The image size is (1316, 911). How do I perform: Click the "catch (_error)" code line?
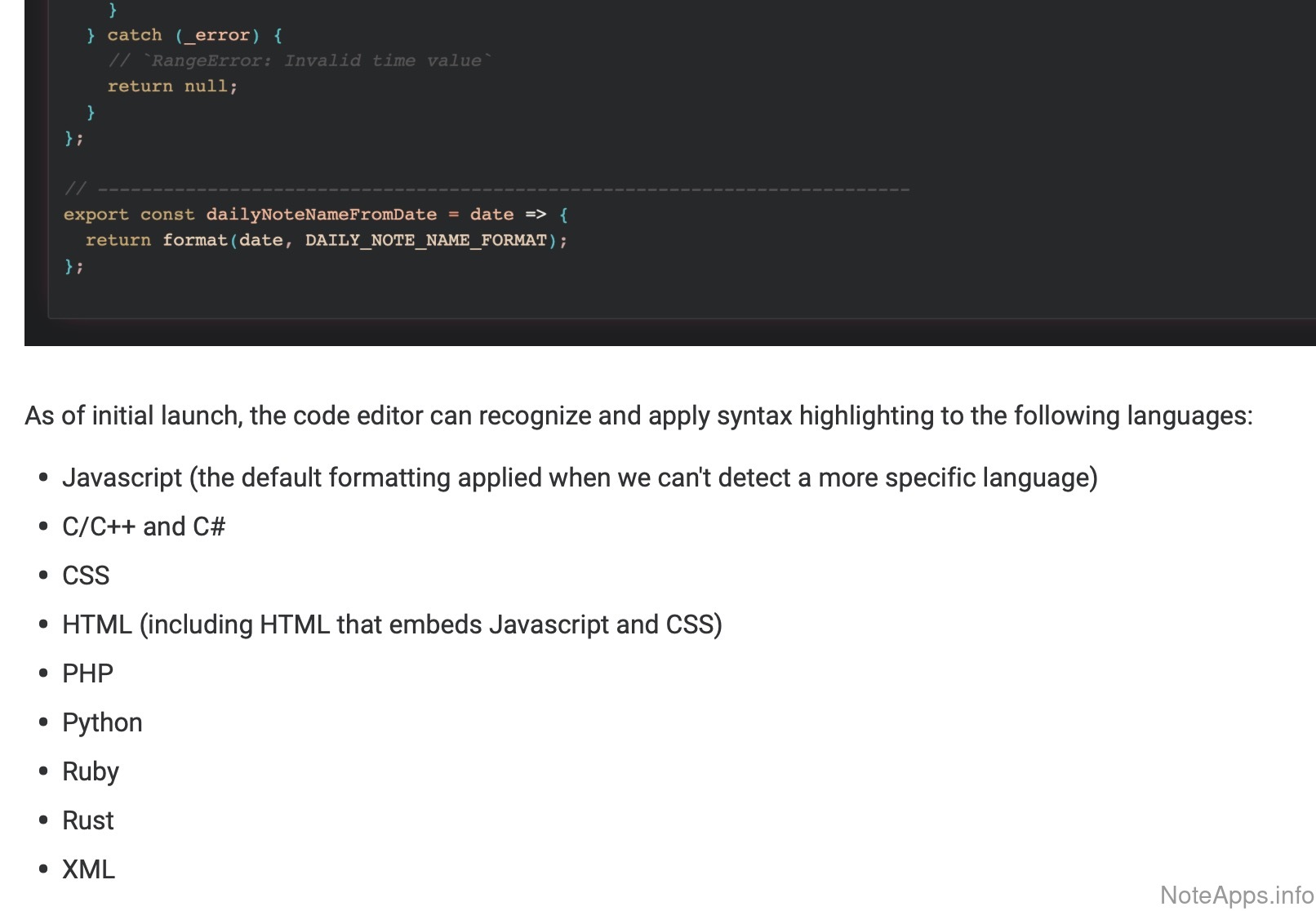click(184, 35)
